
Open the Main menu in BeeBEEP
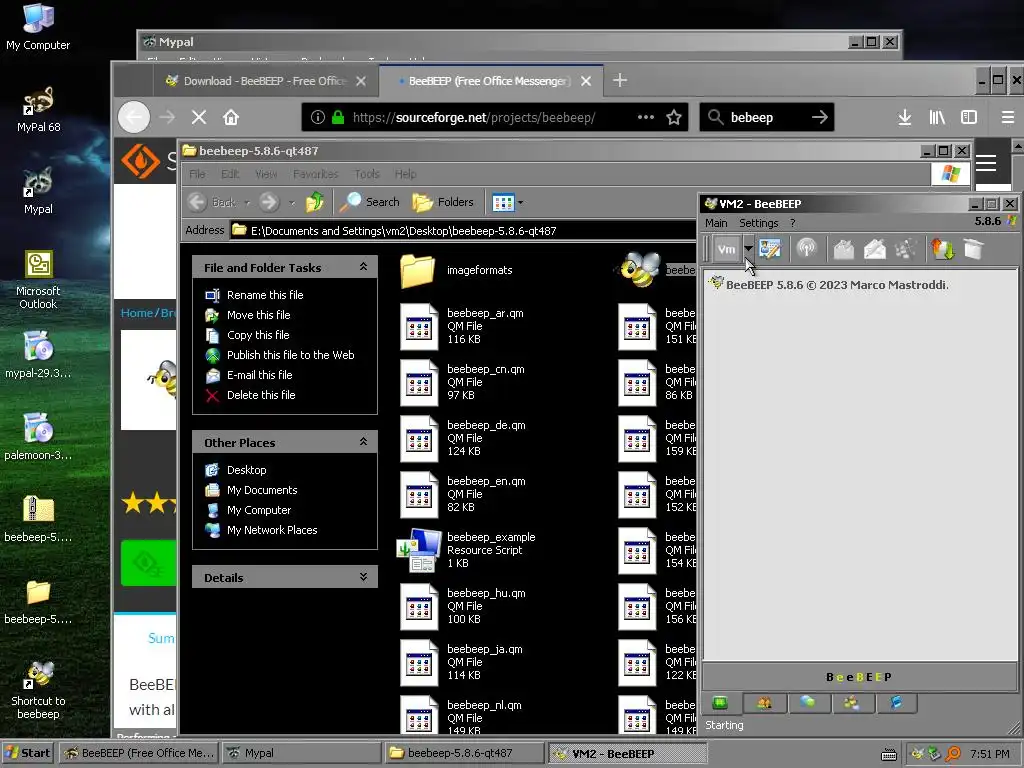pyautogui.click(x=716, y=223)
